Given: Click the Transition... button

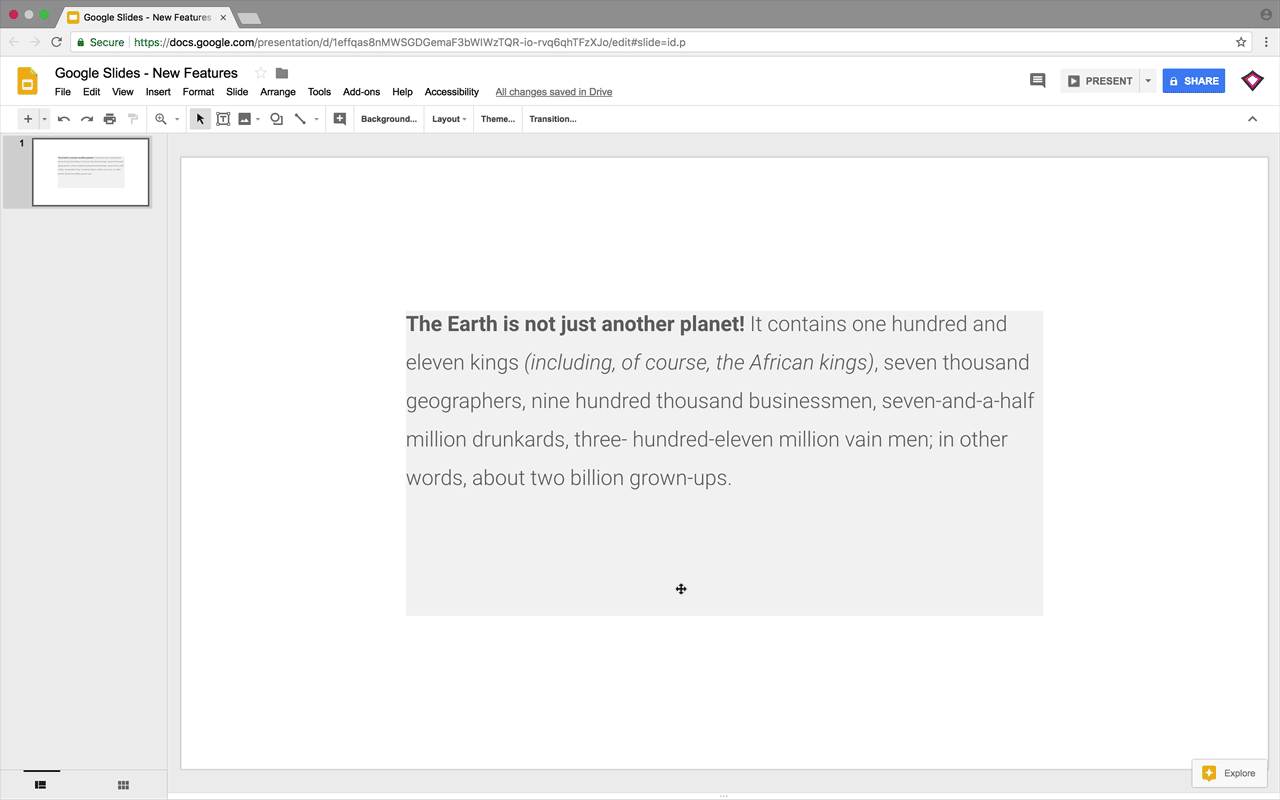Looking at the screenshot, I should point(553,119).
